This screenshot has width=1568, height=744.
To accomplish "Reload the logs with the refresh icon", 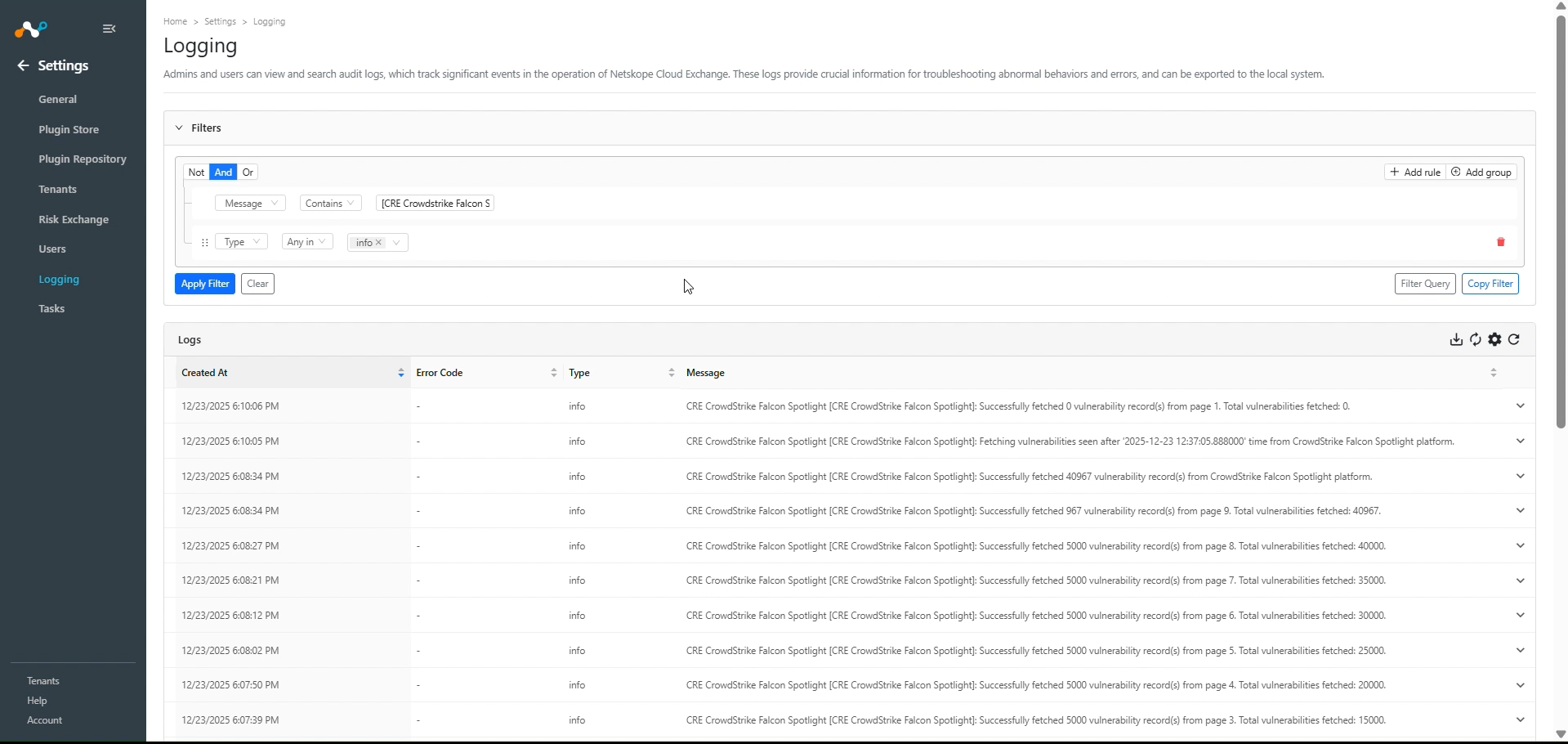I will click(1515, 340).
